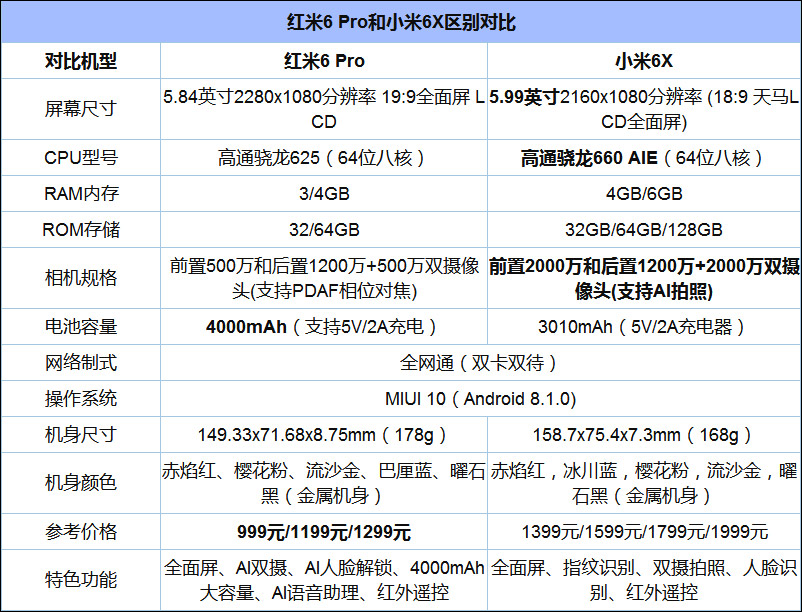
Task: Select the 机身颜色 row label
Action: 81,483
